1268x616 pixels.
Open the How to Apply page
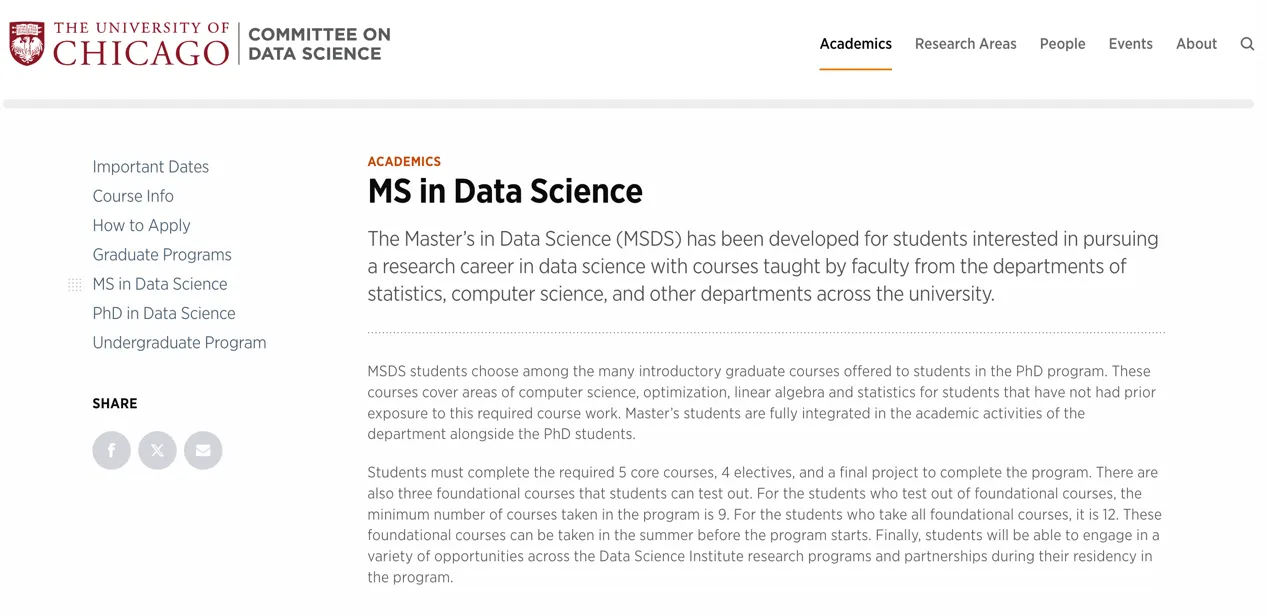pyautogui.click(x=141, y=225)
